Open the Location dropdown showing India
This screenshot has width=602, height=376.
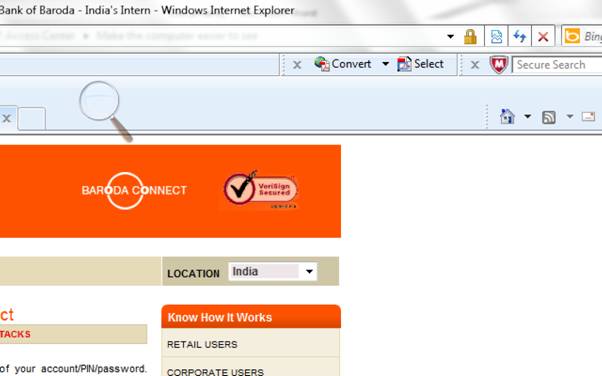[273, 272]
